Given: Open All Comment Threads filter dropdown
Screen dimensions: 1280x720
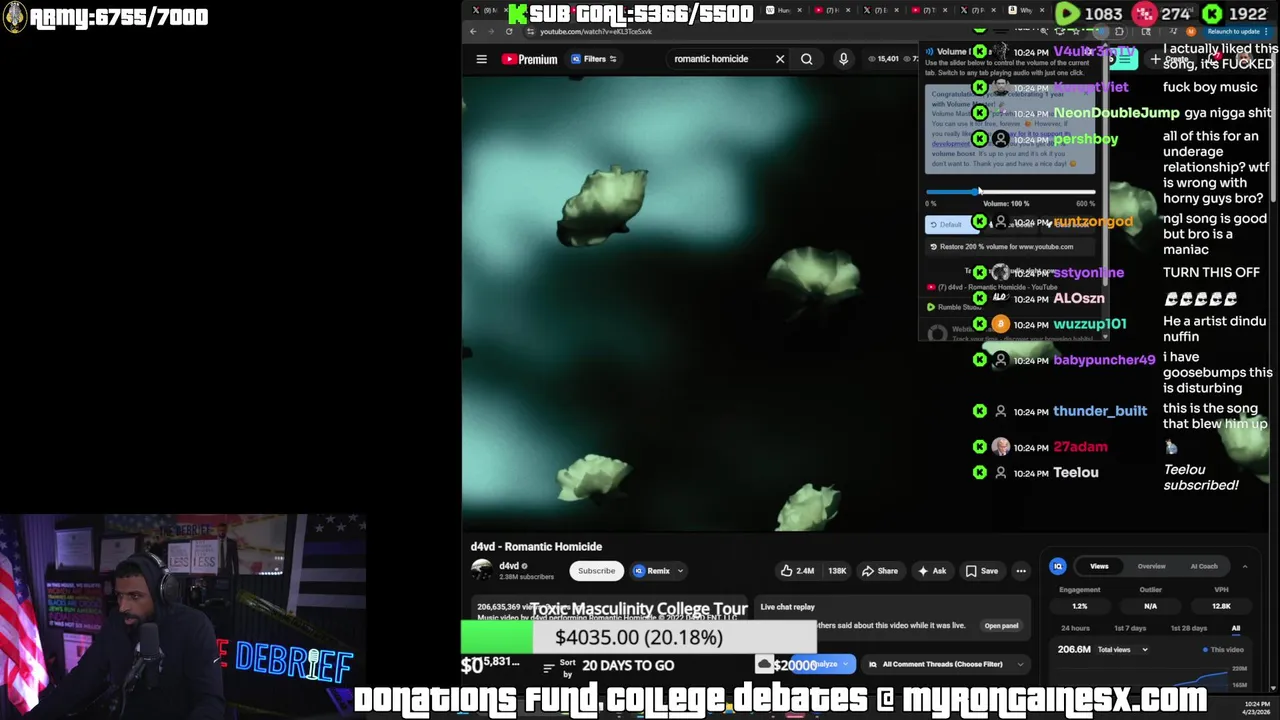Looking at the screenshot, I should tap(945, 664).
